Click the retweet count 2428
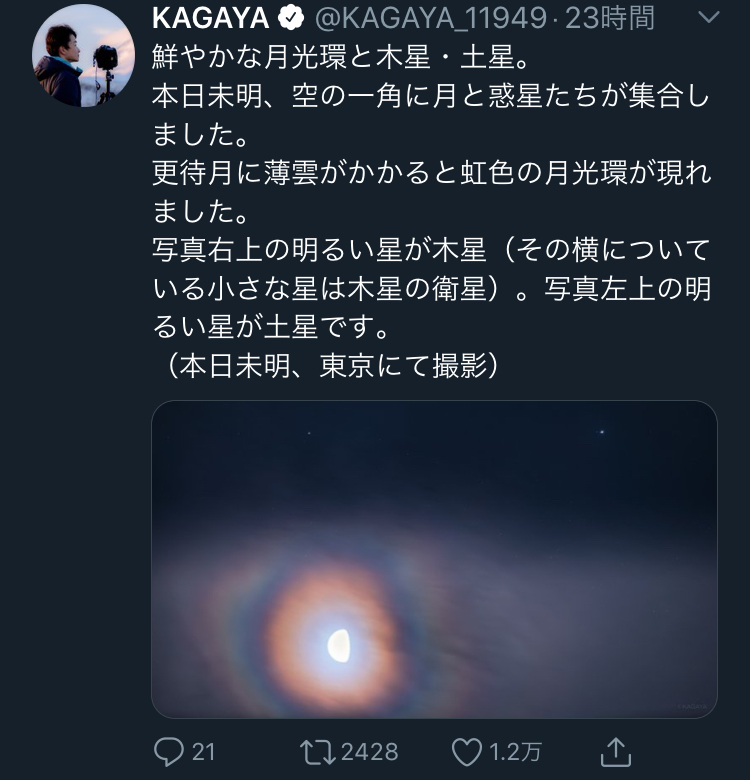 pyautogui.click(x=369, y=751)
